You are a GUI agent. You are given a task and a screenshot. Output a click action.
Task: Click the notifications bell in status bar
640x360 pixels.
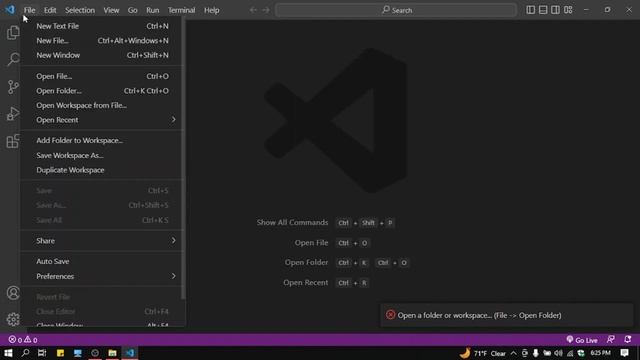(x=628, y=340)
